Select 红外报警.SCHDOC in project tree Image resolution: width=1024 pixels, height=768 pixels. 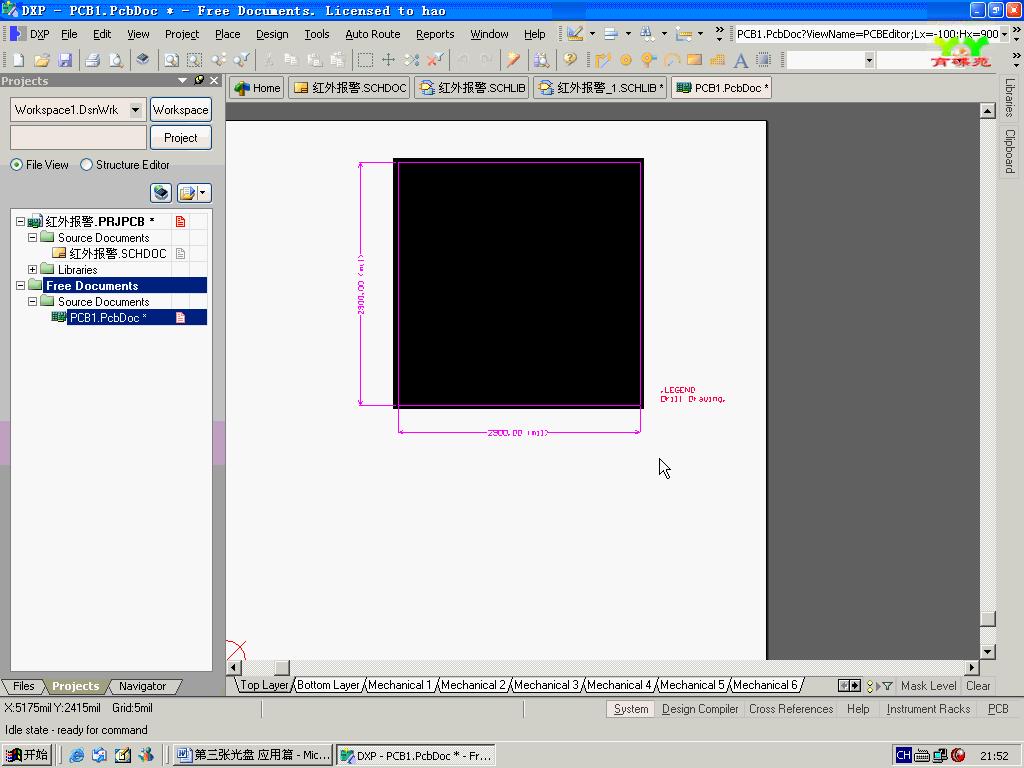pyautogui.click(x=118, y=253)
